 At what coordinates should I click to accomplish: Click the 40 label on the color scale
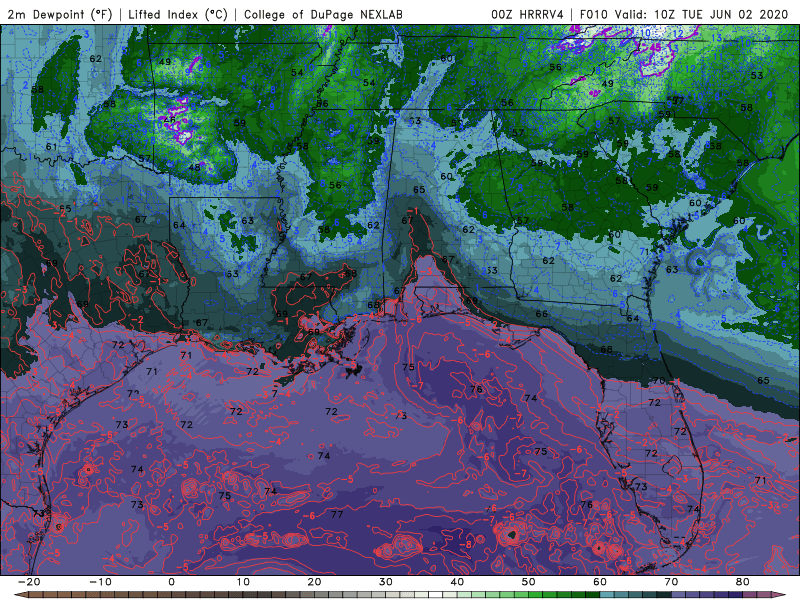457,582
